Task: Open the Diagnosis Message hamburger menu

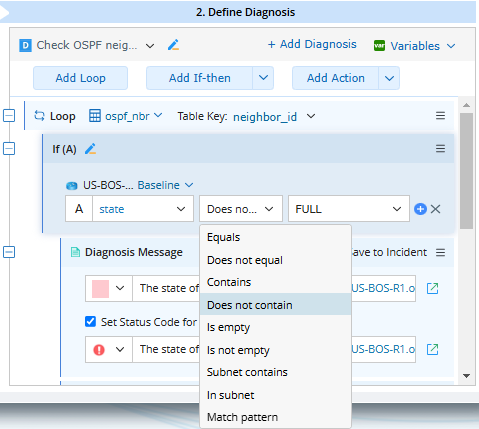Action: (440, 252)
